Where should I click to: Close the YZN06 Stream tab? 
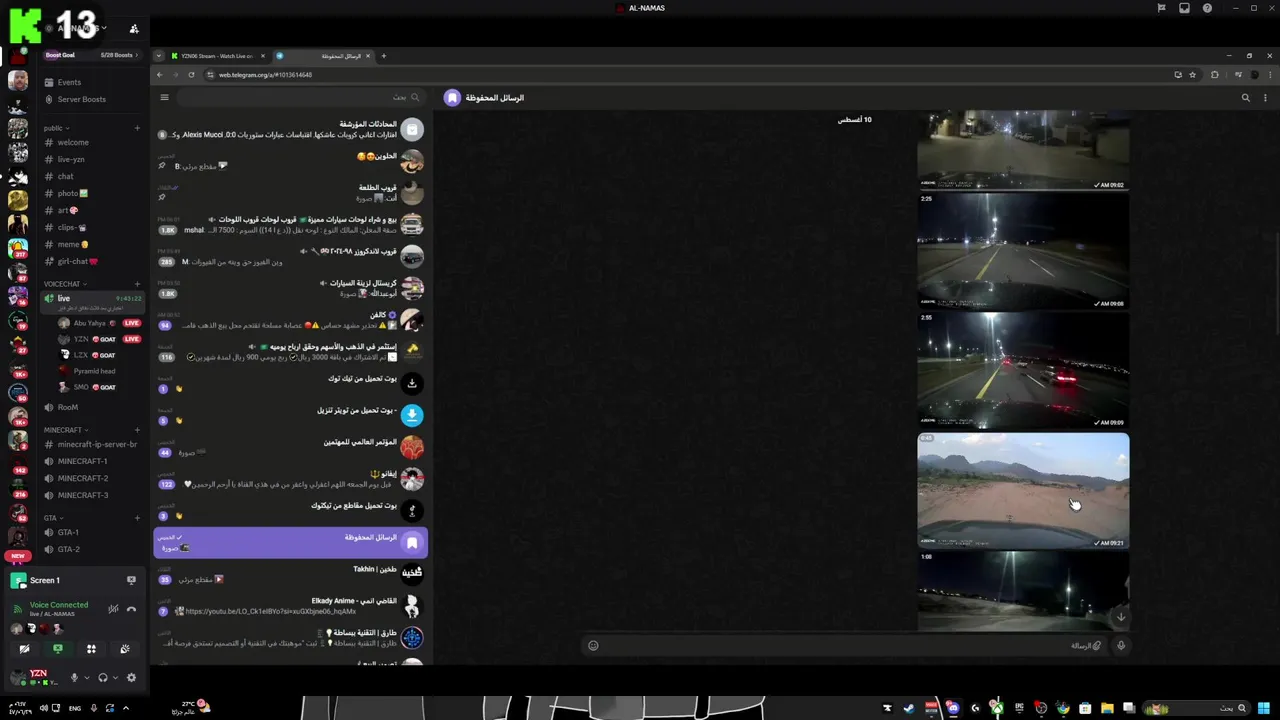coord(261,56)
